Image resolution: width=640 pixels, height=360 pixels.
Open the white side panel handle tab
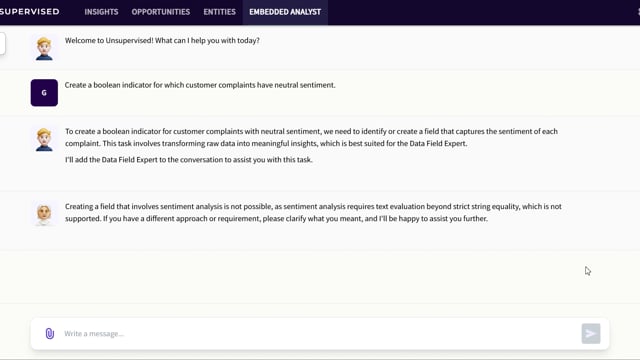[2, 43]
